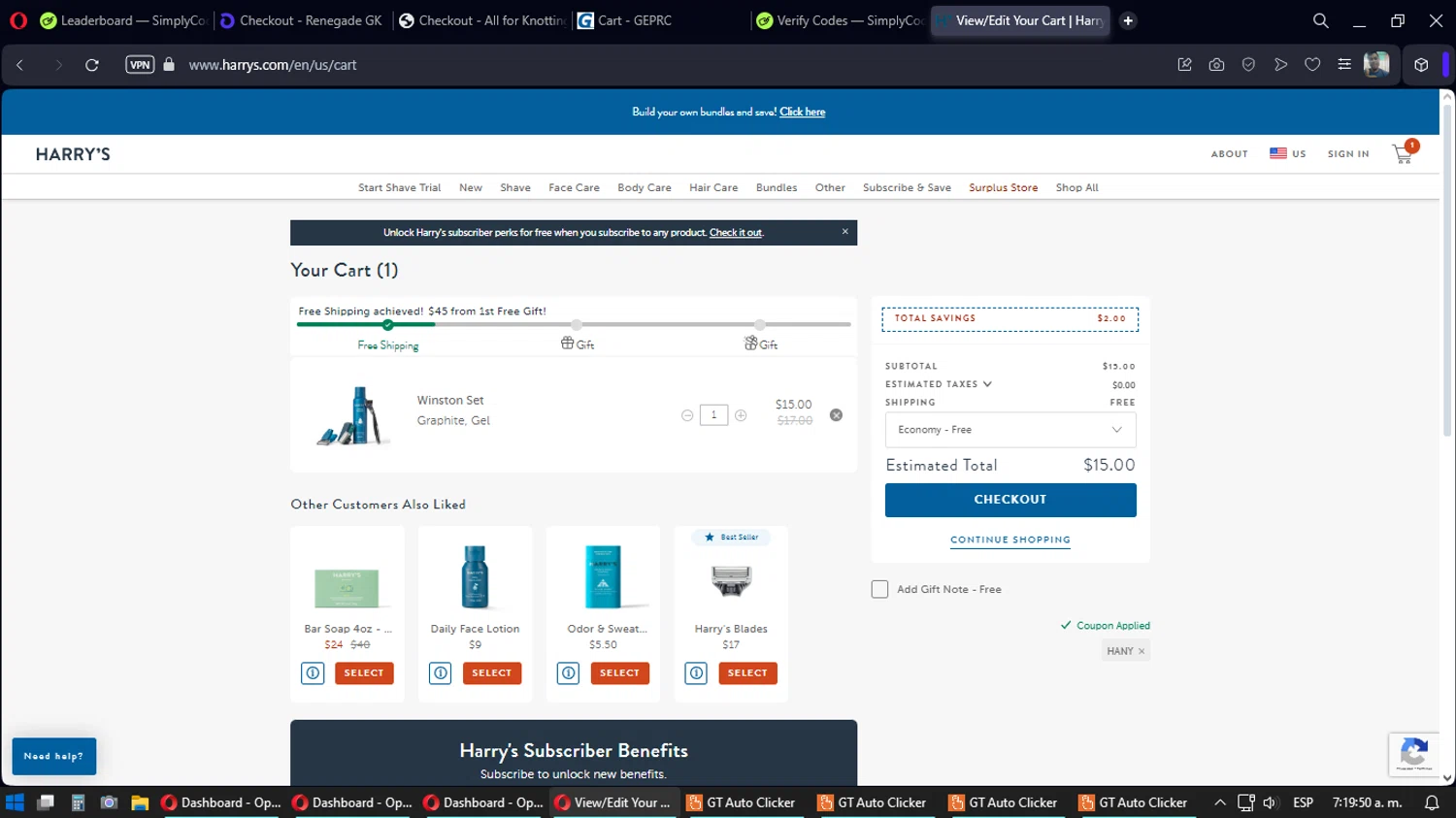Open the Check it out perks link
Screen dimensions: 1456x818
(736, 233)
